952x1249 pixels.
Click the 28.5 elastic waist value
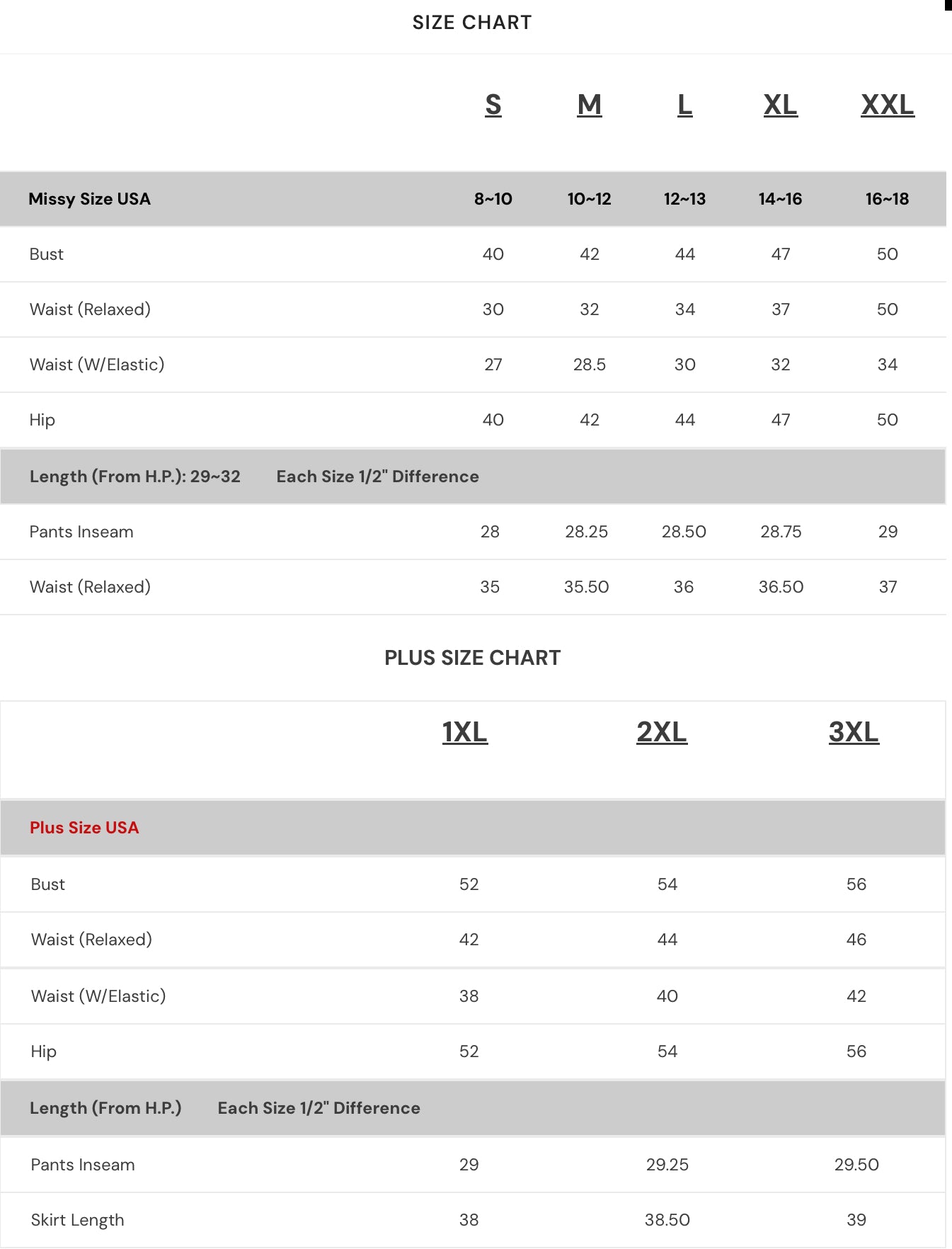coord(589,365)
